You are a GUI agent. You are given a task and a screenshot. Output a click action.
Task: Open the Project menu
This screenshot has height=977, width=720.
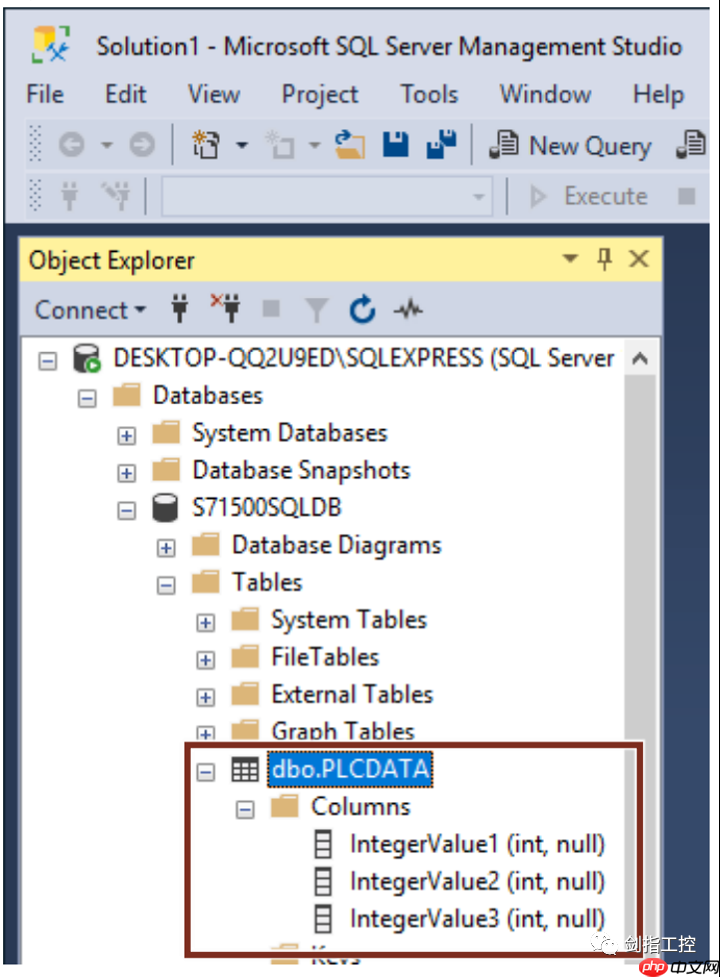click(320, 95)
